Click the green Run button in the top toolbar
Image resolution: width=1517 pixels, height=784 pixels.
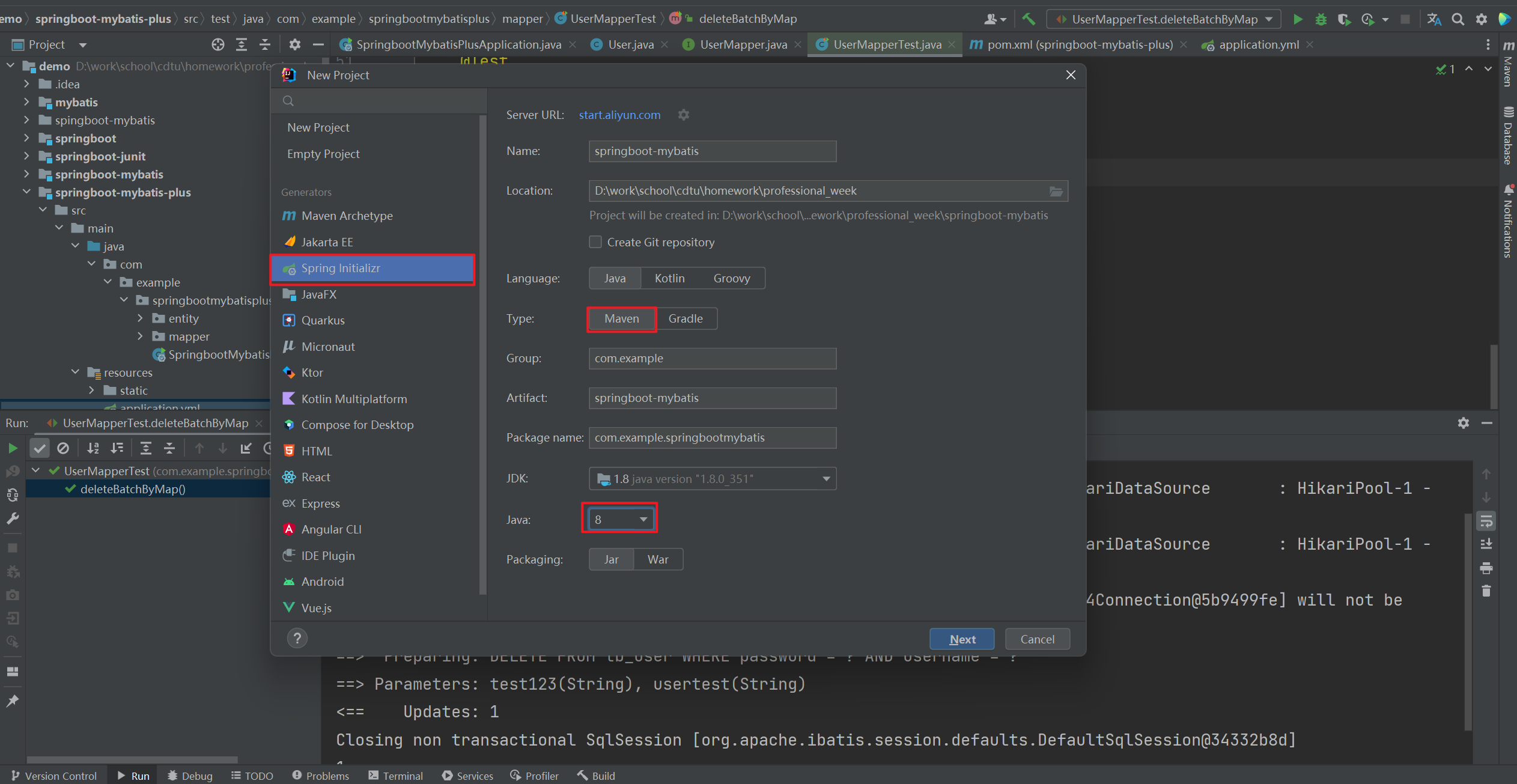[1298, 19]
